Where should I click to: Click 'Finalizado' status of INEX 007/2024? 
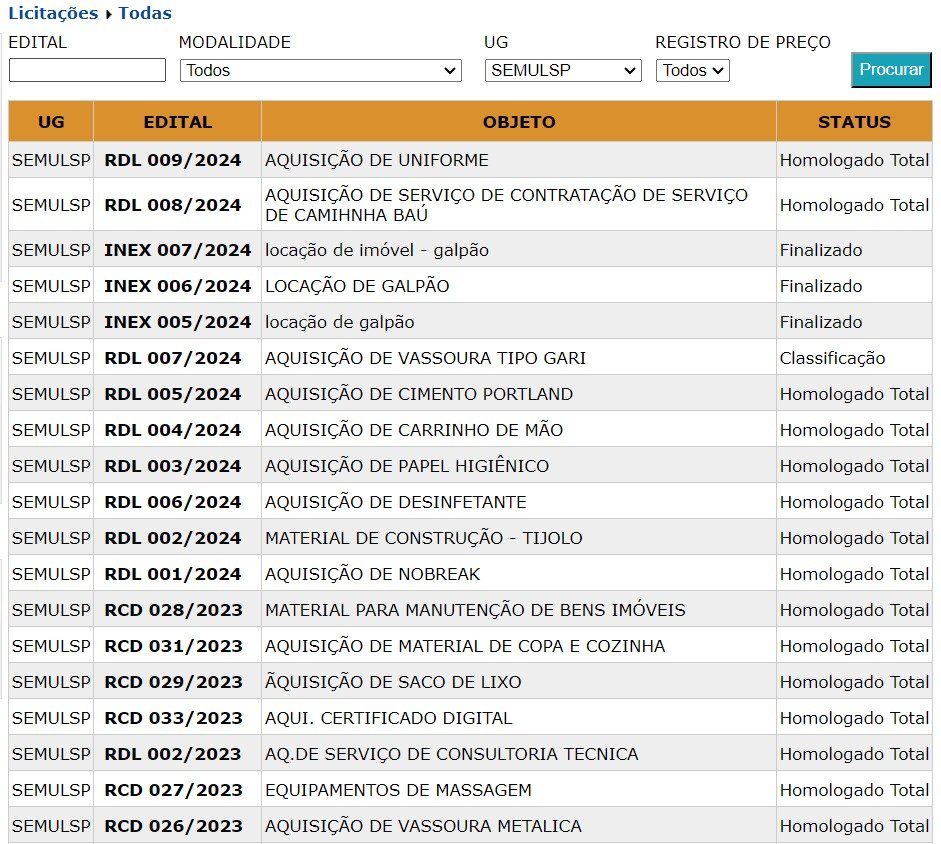click(821, 250)
